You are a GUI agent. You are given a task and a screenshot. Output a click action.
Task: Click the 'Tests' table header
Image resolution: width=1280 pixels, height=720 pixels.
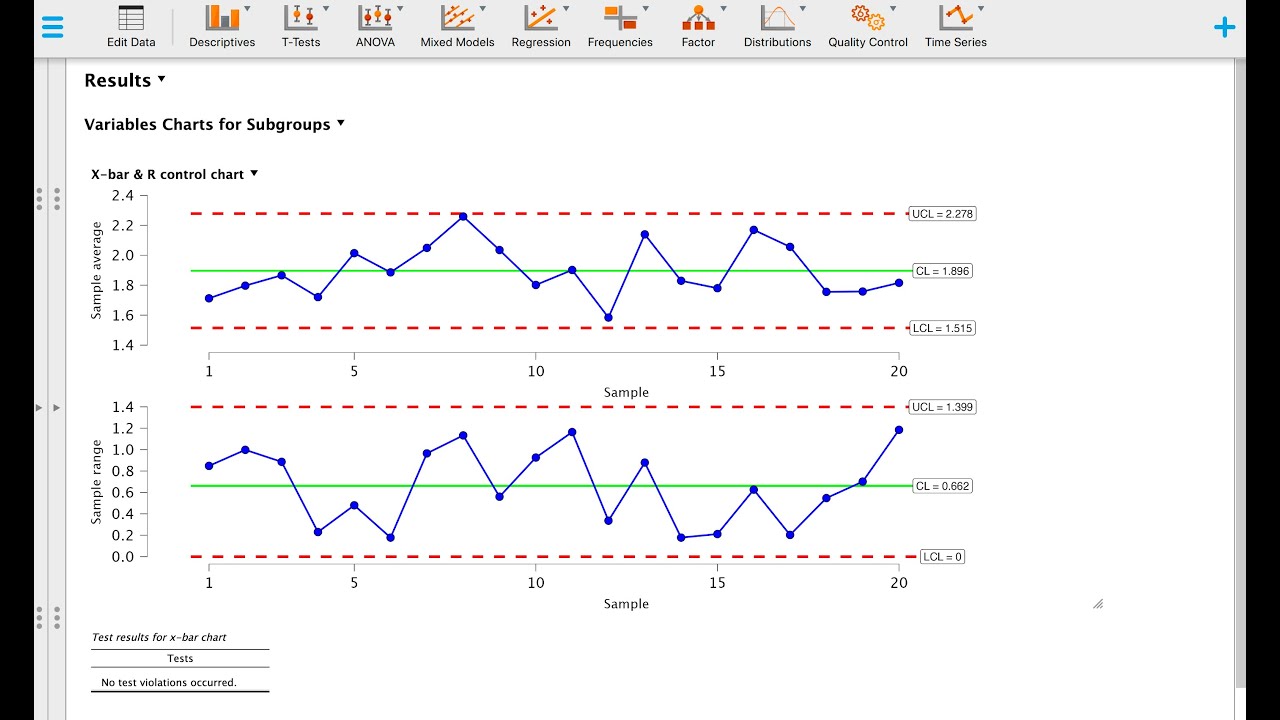pos(180,658)
